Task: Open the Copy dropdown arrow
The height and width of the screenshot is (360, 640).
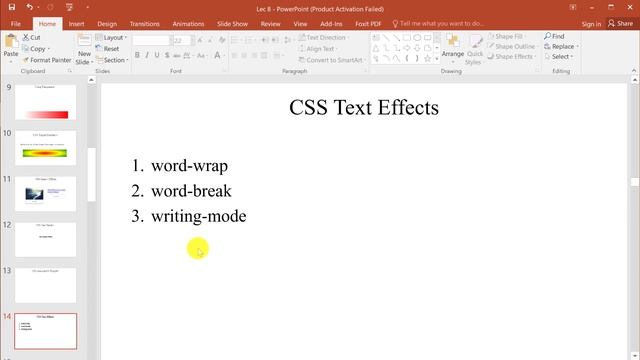Action: (x=49, y=49)
